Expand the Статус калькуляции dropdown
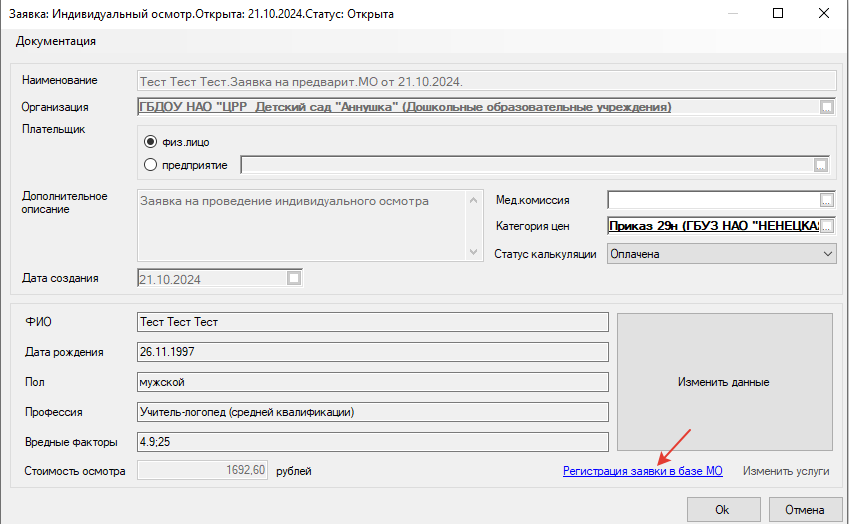849x524 pixels. 826,254
